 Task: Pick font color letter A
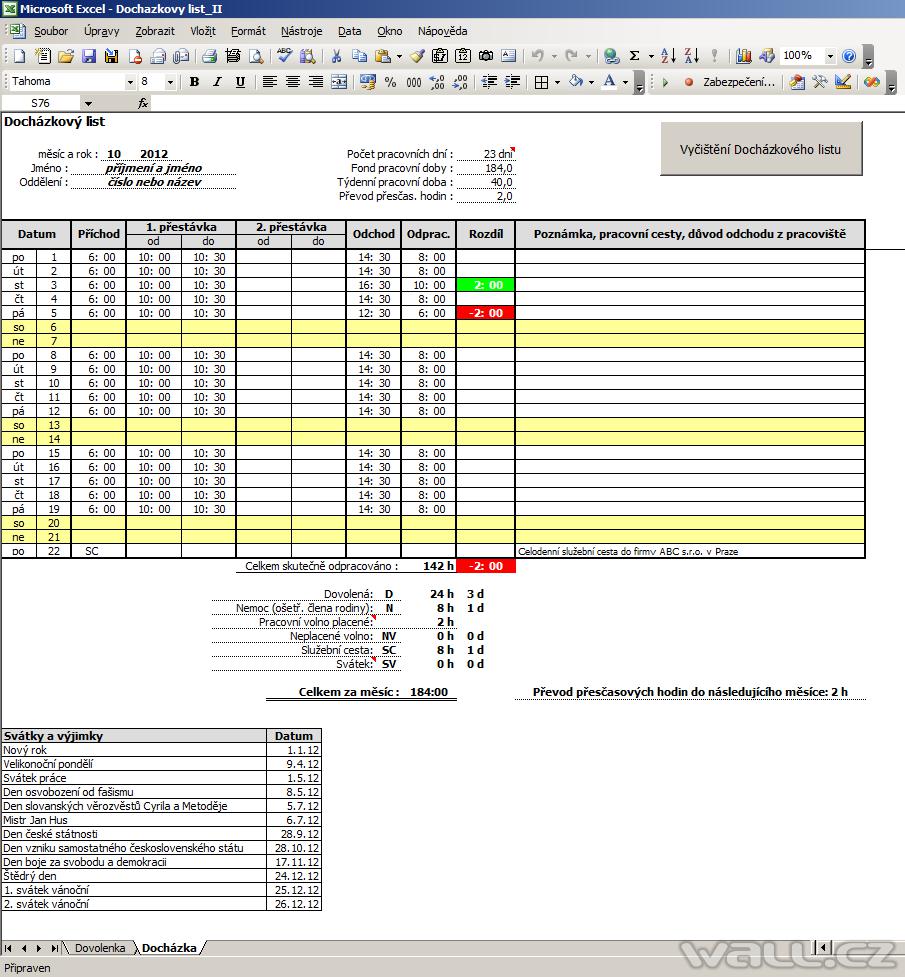coord(610,82)
